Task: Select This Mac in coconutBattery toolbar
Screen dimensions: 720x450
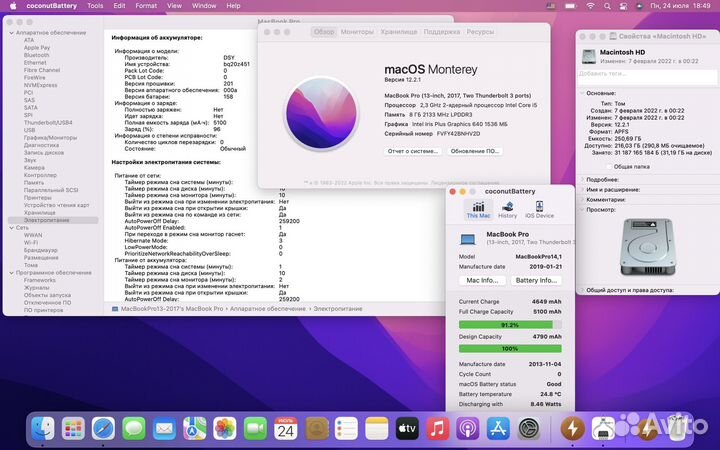Action: 478,209
